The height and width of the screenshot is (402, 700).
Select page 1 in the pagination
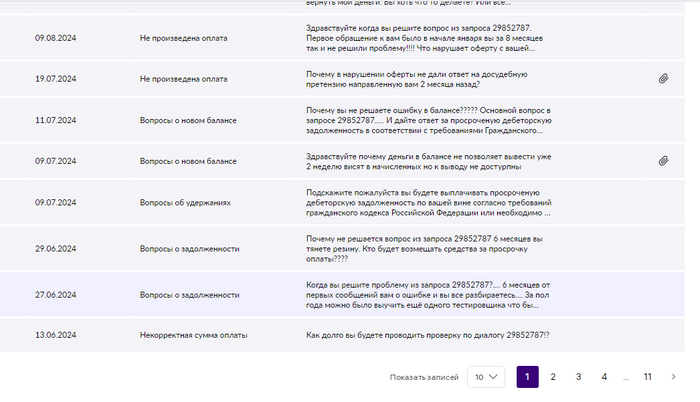coord(527,377)
